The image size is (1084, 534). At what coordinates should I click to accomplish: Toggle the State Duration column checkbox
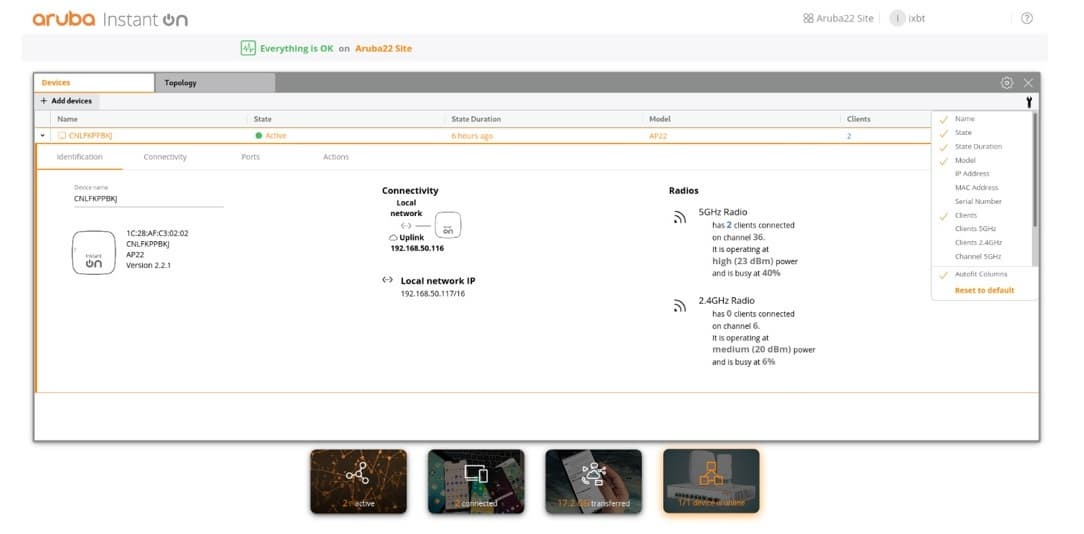[944, 147]
